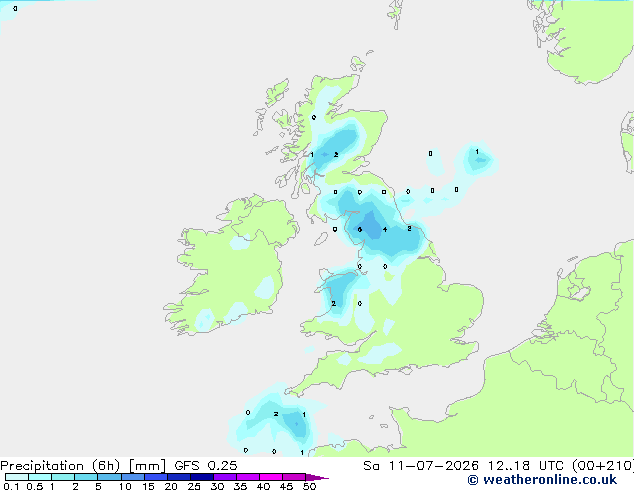Click the '(00+210)' forecast offset text
Viewport: 634px width, 490px height.
tap(603, 466)
